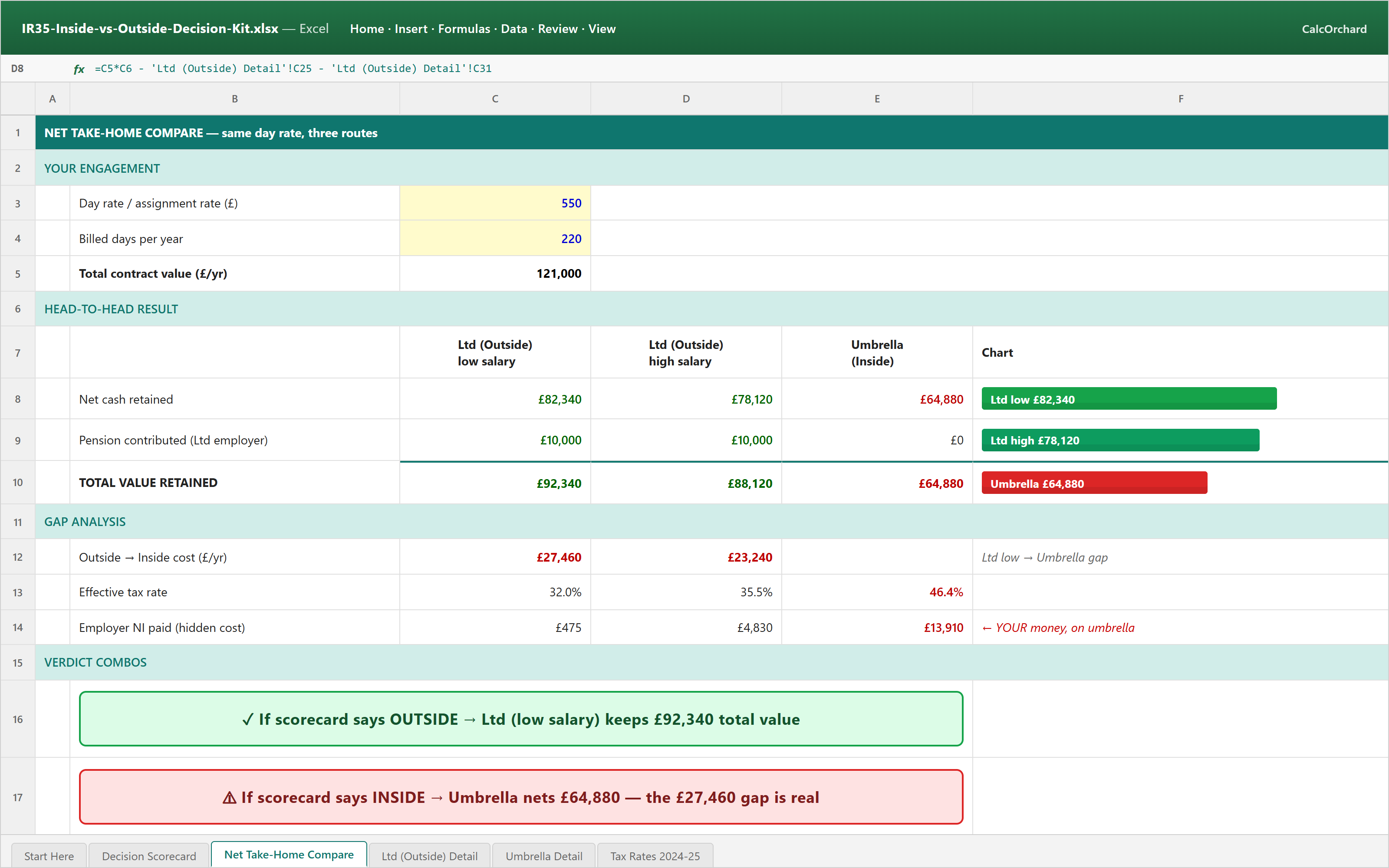1389x868 pixels.
Task: Select employer NI £13,910 cell
Action: pyautogui.click(x=877, y=628)
